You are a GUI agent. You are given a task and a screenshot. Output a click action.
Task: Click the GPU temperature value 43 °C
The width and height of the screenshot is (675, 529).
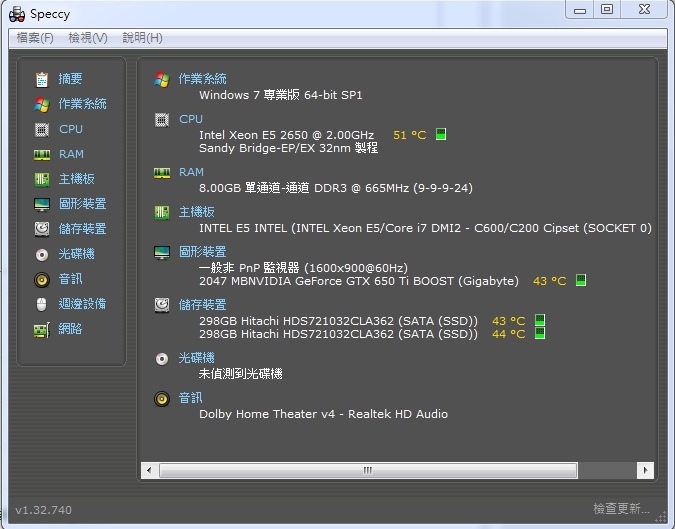tap(549, 281)
